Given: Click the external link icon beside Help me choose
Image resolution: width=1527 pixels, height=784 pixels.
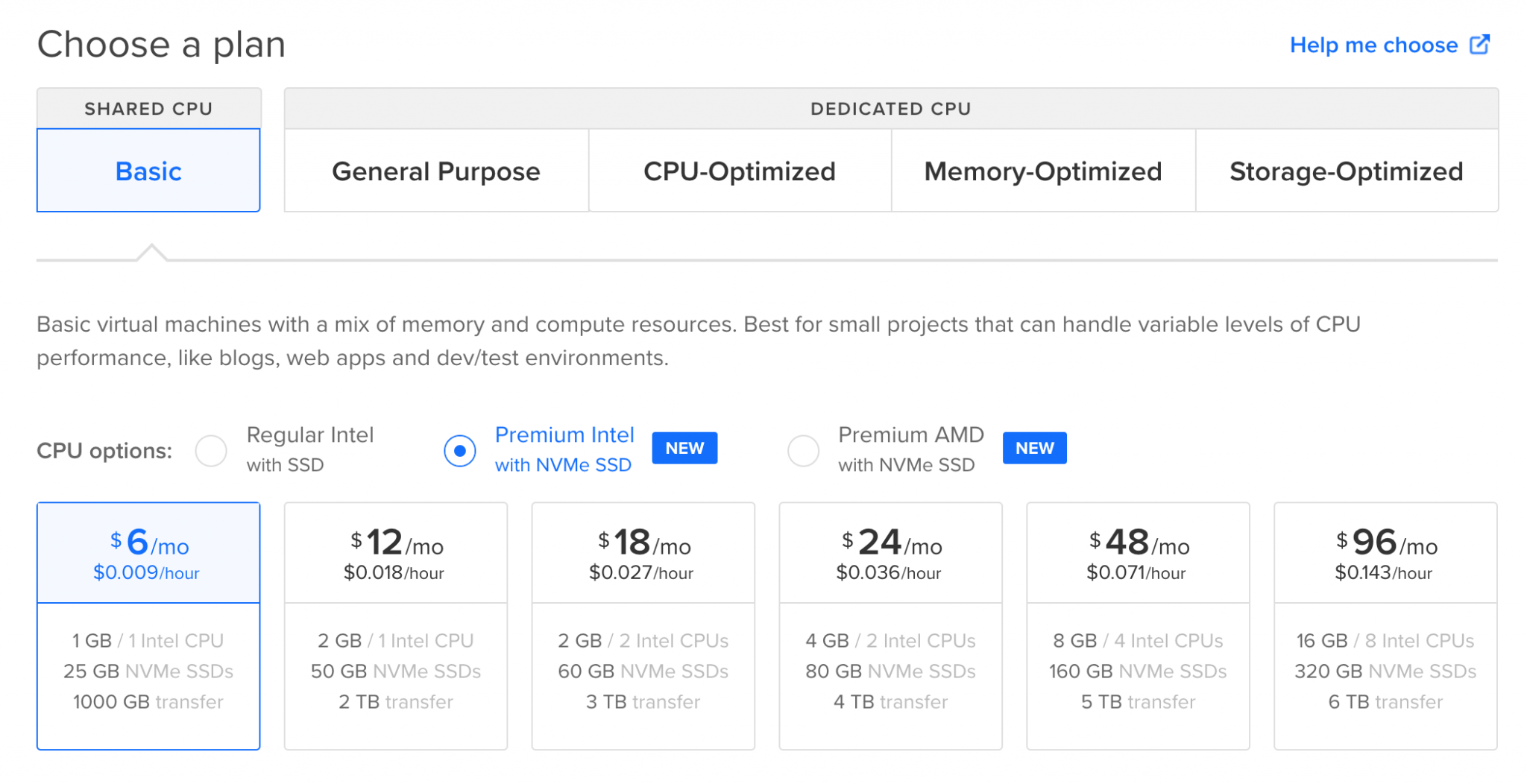Looking at the screenshot, I should [1479, 45].
